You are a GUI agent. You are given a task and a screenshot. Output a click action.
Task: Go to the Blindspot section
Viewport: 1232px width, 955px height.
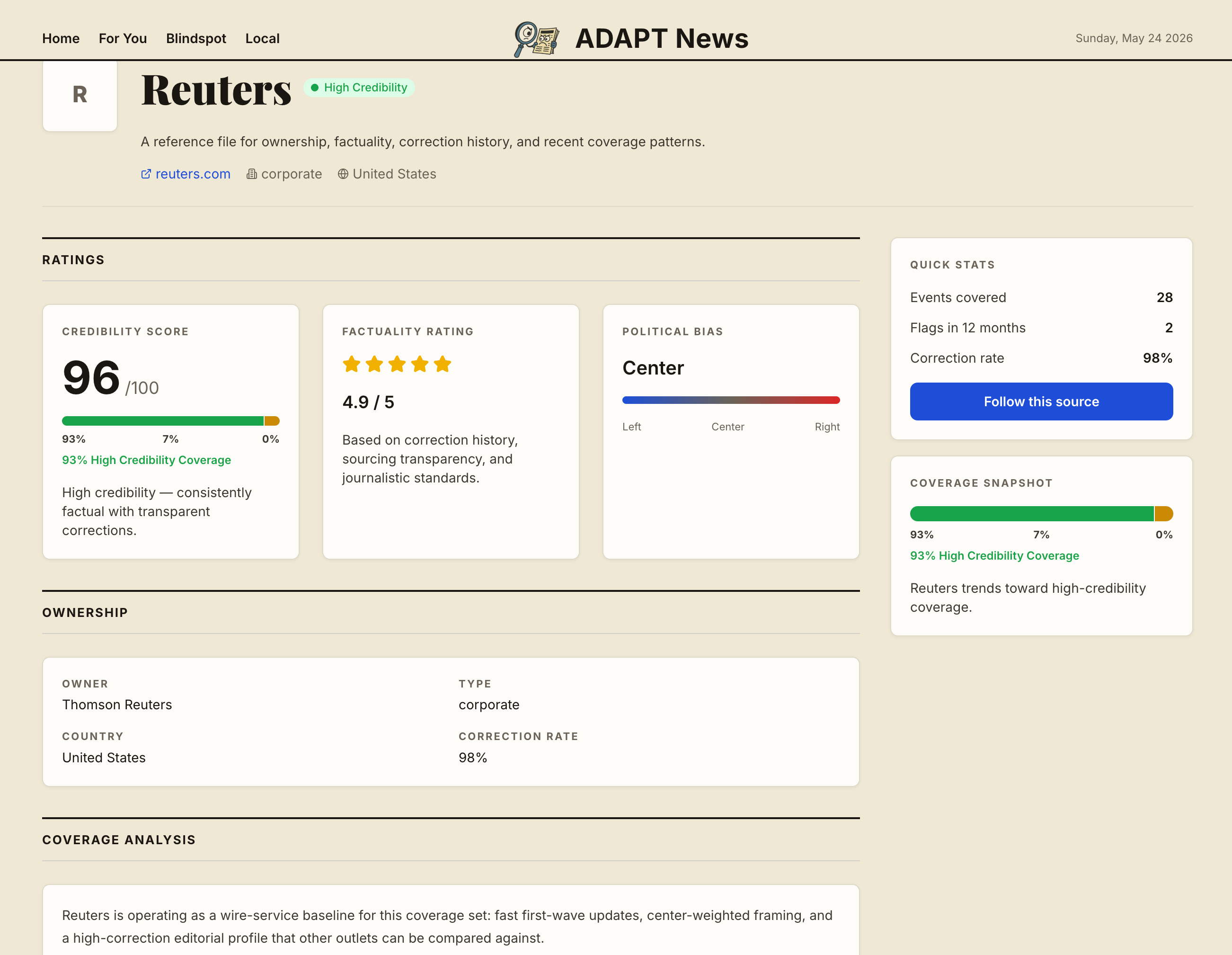pos(196,38)
